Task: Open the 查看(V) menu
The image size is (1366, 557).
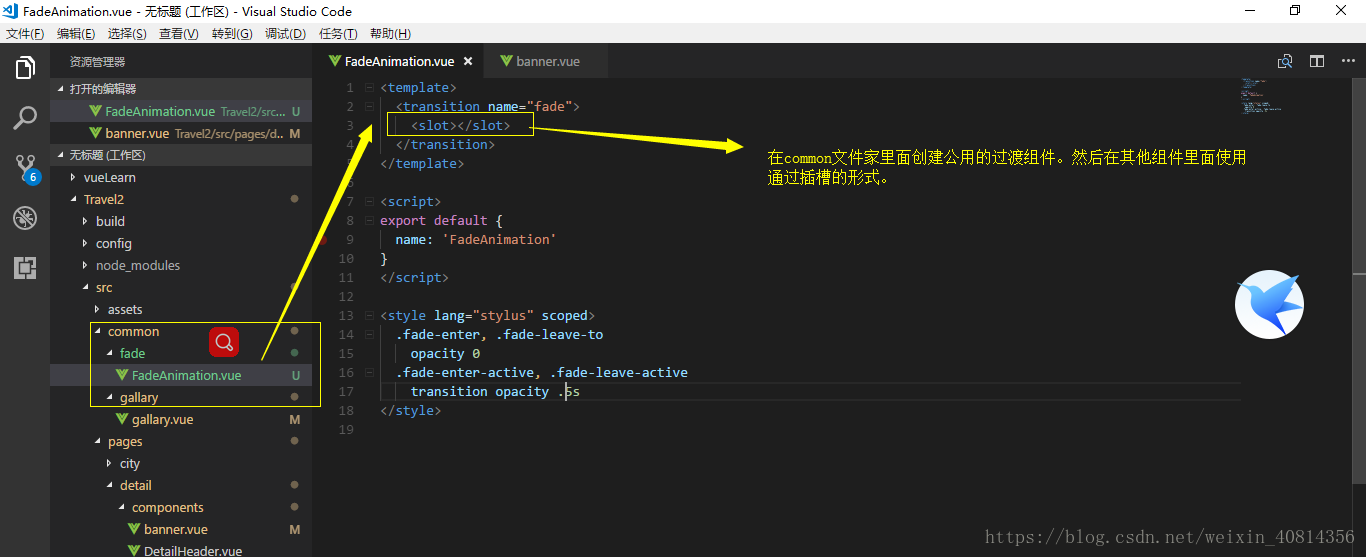Action: [x=178, y=34]
